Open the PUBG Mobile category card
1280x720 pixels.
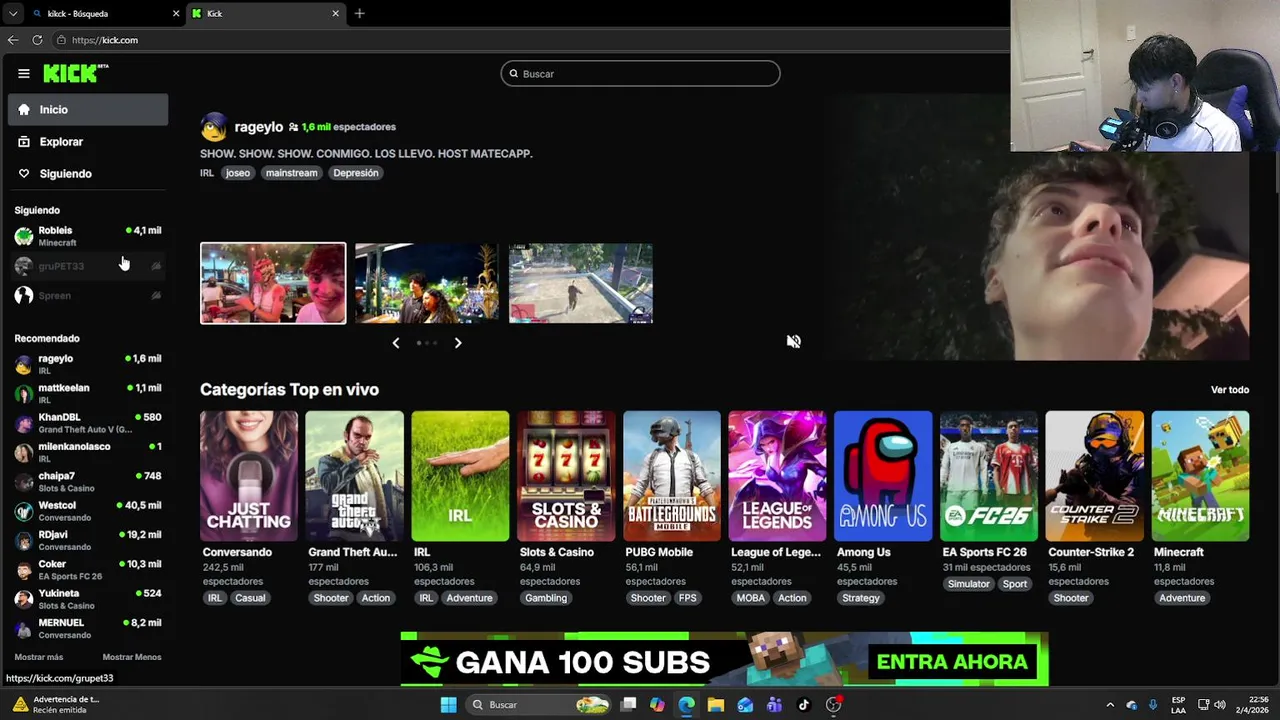click(x=672, y=476)
